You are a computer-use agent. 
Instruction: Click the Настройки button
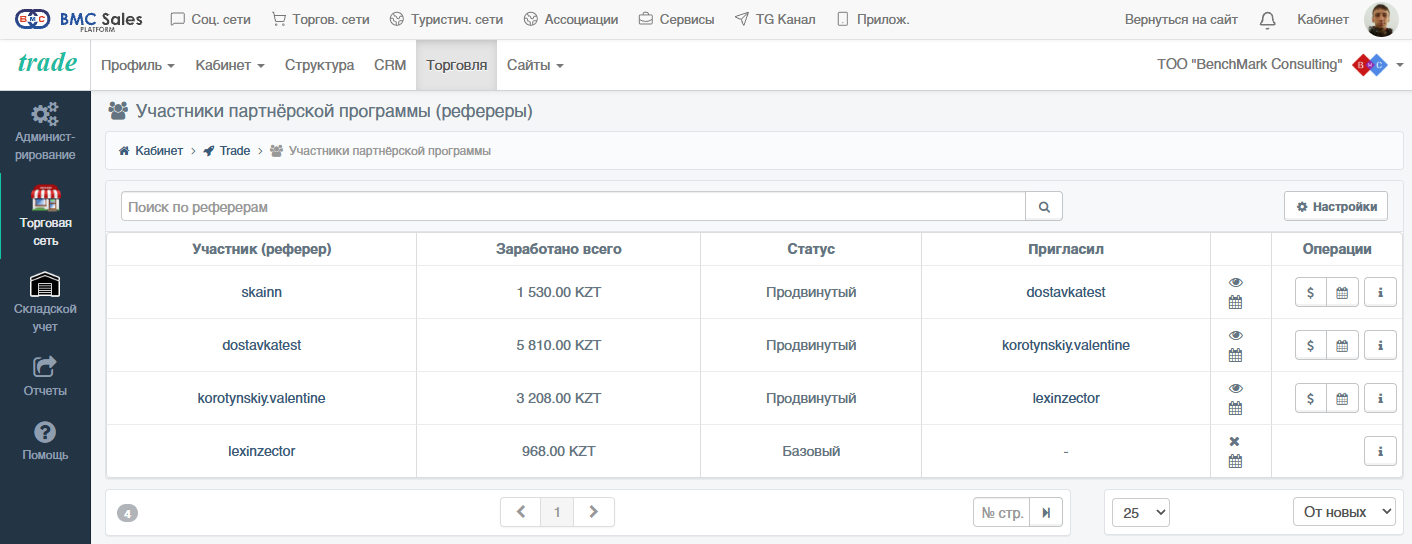pyautogui.click(x=1336, y=206)
